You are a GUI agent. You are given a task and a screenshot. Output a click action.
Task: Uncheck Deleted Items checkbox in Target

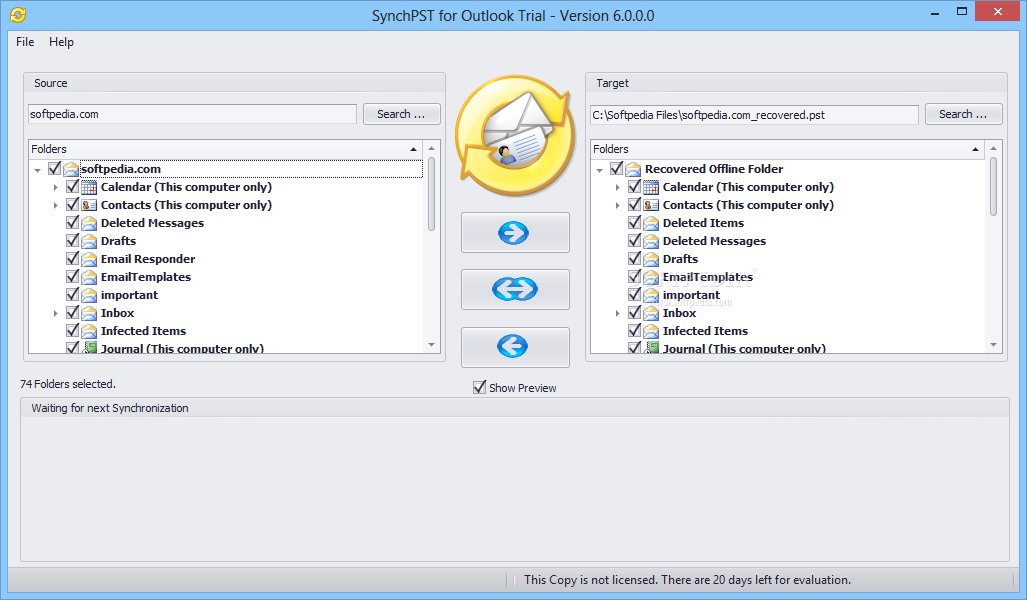(x=635, y=223)
